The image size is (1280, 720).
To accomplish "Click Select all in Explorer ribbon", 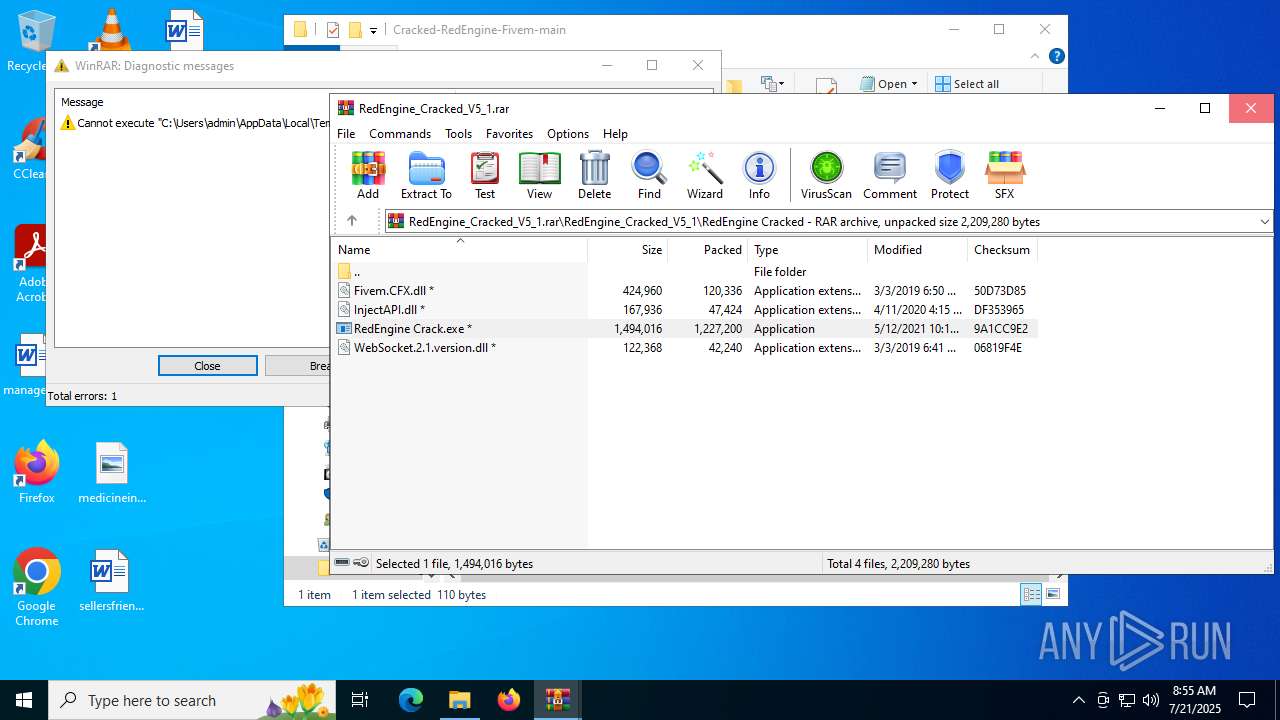I will [x=967, y=84].
